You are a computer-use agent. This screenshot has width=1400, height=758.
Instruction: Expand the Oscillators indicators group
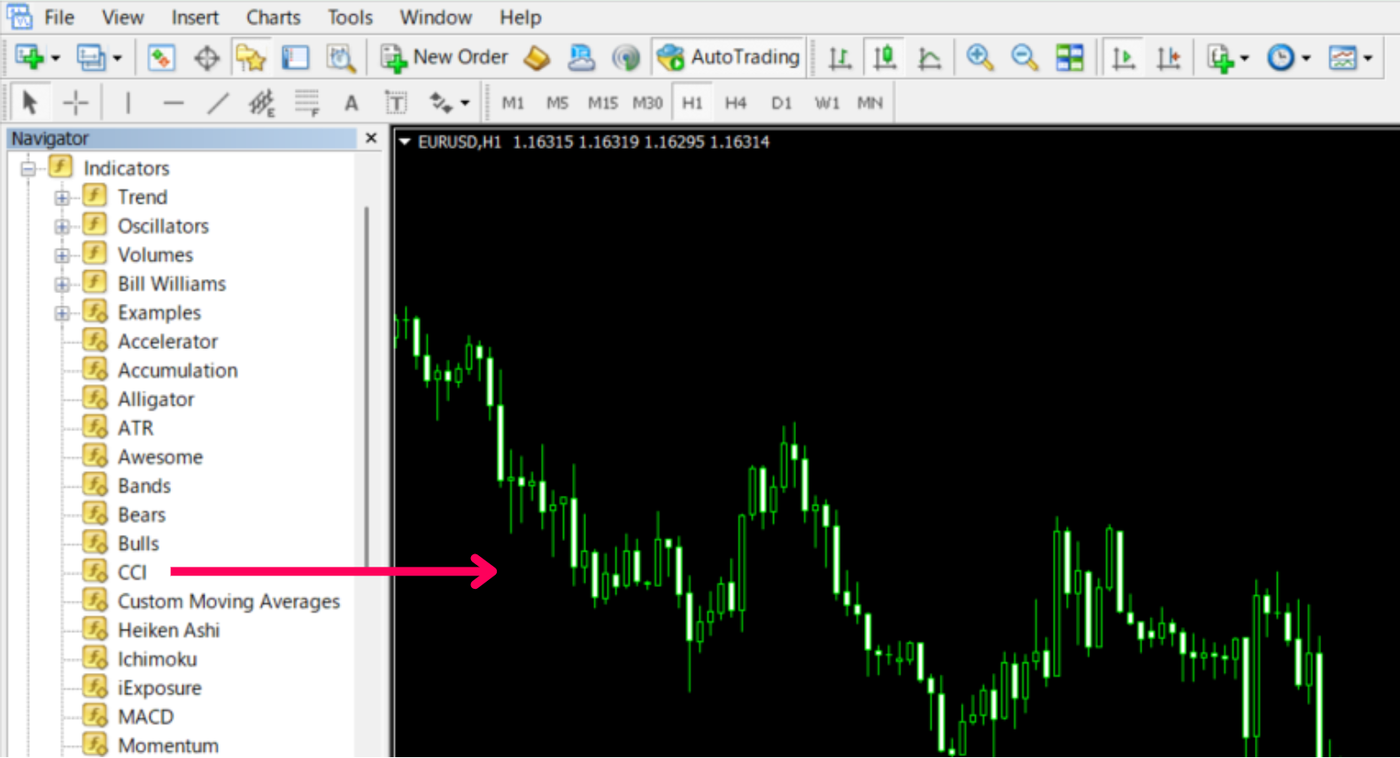click(61, 225)
